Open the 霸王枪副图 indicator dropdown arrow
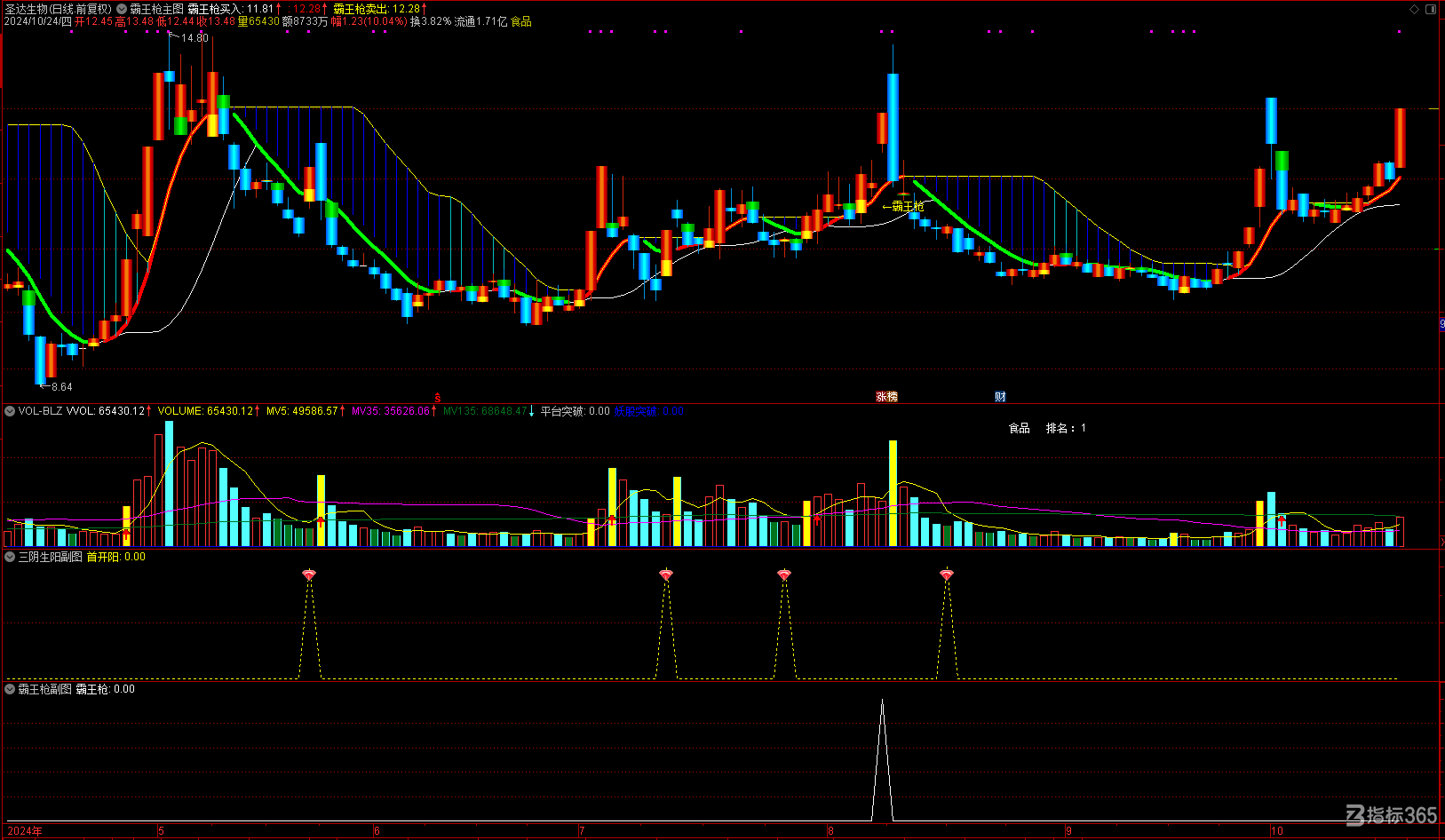This screenshot has height=840, width=1445. coord(10,689)
